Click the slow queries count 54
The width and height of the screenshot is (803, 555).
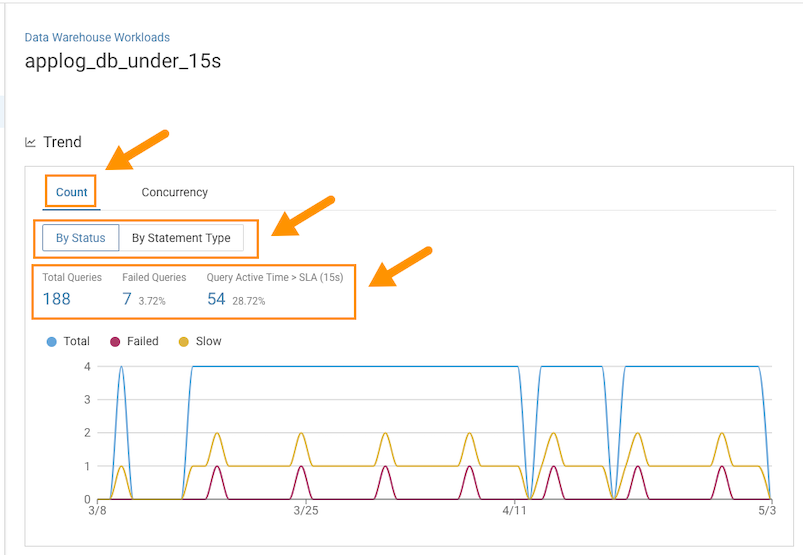[x=216, y=299]
